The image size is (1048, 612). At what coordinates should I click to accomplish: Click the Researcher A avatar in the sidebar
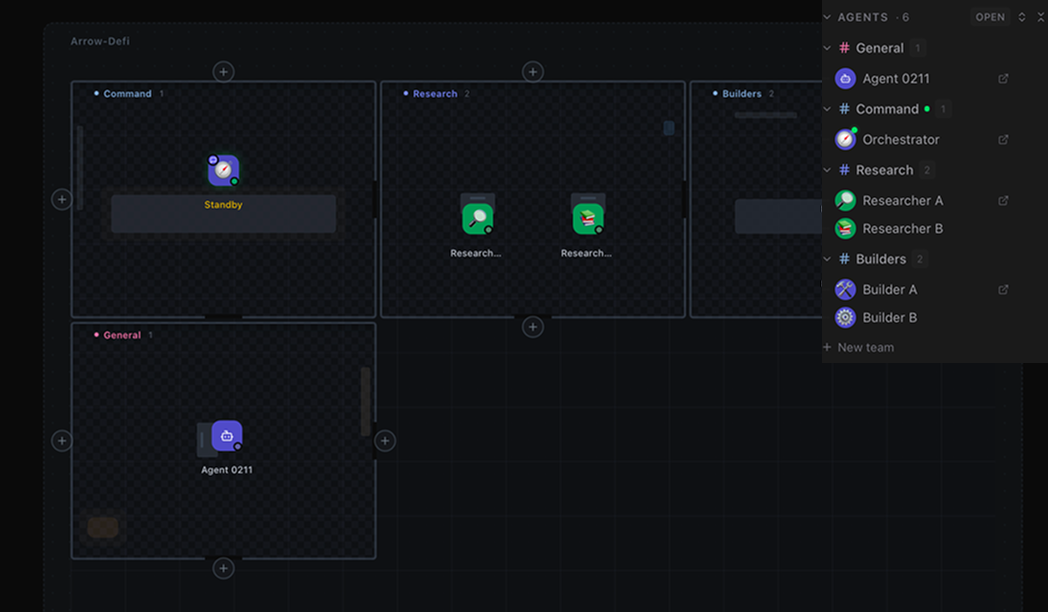tap(845, 200)
